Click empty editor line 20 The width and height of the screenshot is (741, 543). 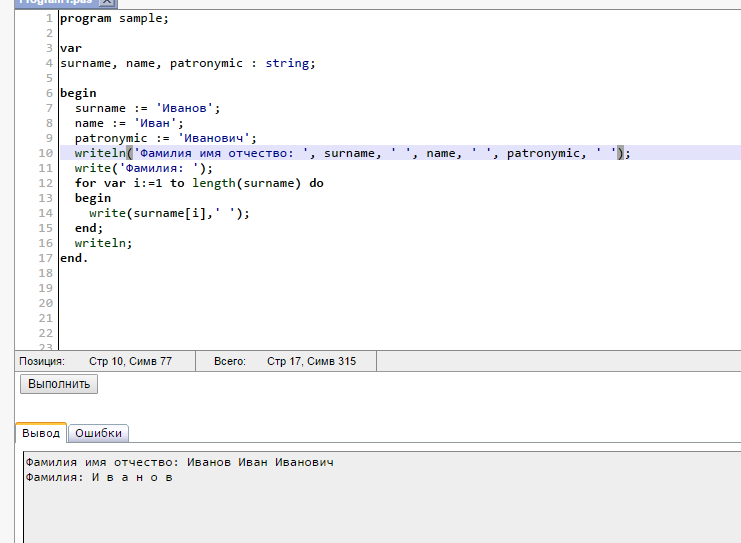(300, 303)
